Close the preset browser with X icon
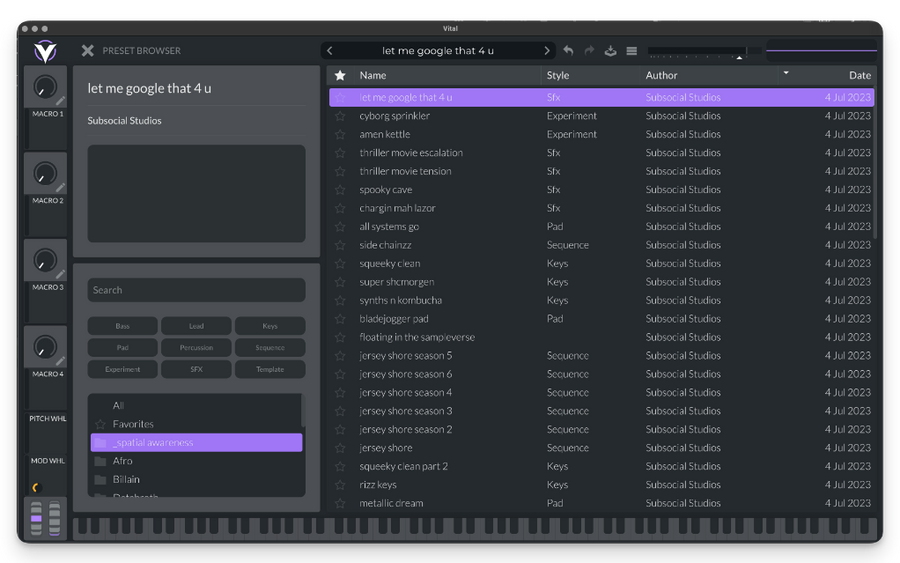Image resolution: width=900 pixels, height=563 pixels. click(x=87, y=51)
